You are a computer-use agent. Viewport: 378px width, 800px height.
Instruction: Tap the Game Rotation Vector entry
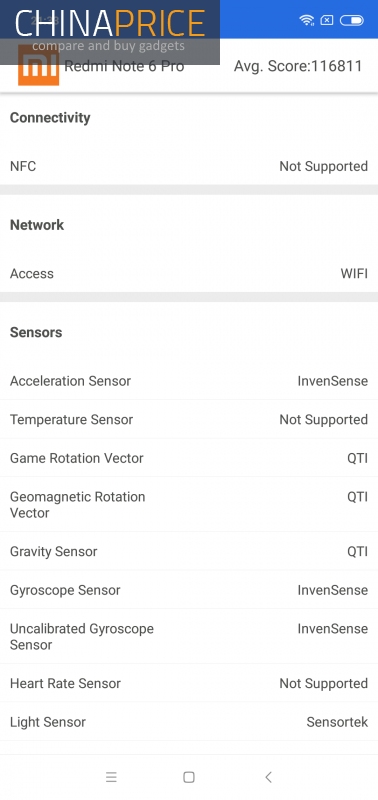pos(189,458)
